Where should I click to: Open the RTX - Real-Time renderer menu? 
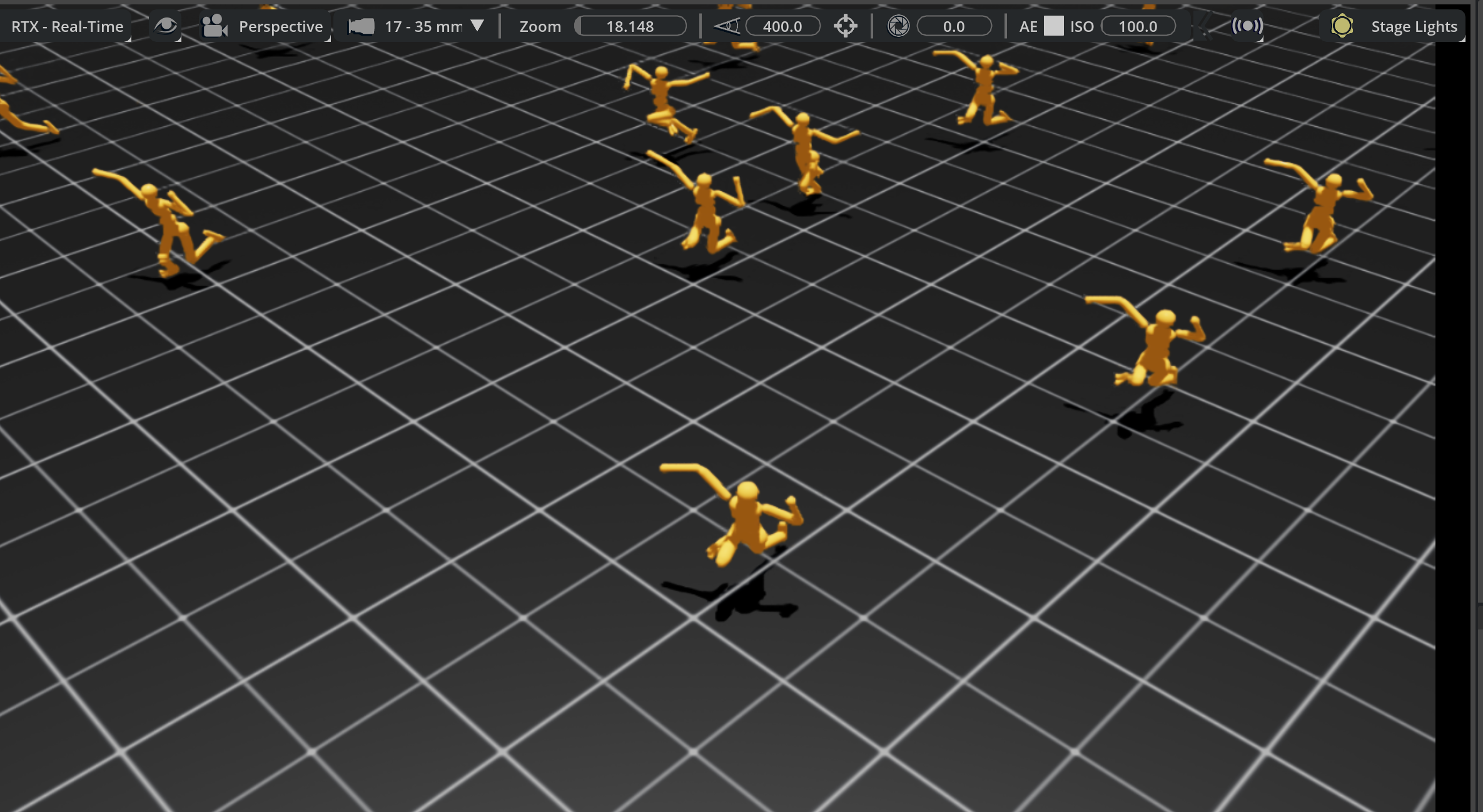(x=67, y=26)
